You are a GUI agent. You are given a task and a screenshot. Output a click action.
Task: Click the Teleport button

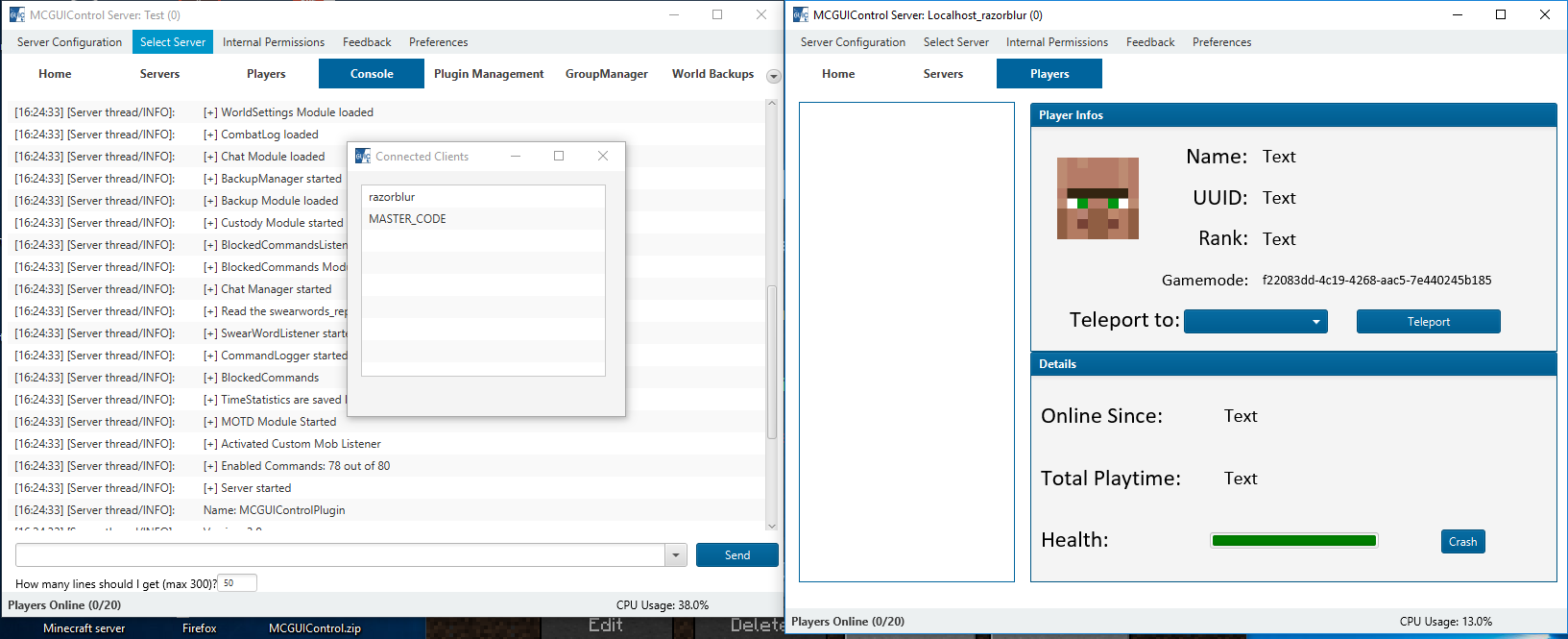point(1428,322)
